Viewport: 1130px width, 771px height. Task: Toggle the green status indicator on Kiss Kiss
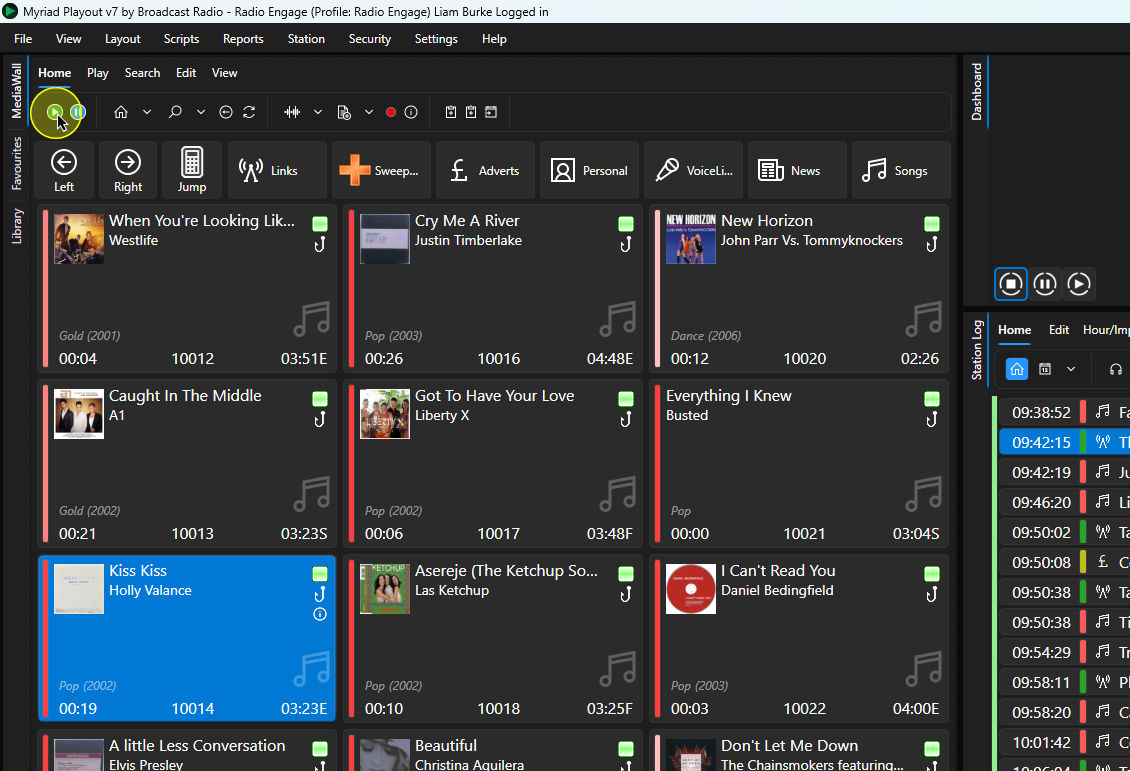320,574
